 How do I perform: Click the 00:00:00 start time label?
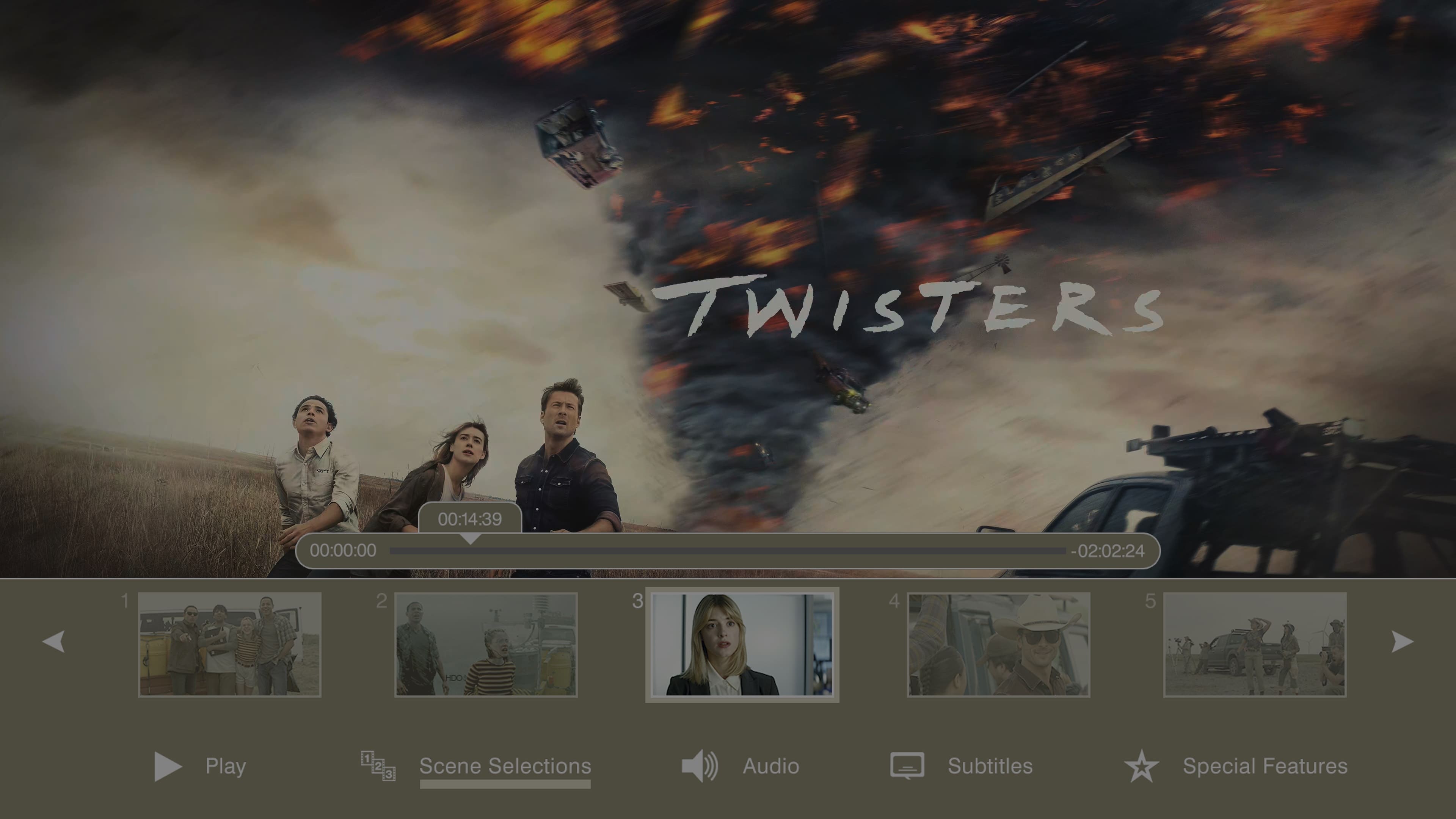point(342,551)
